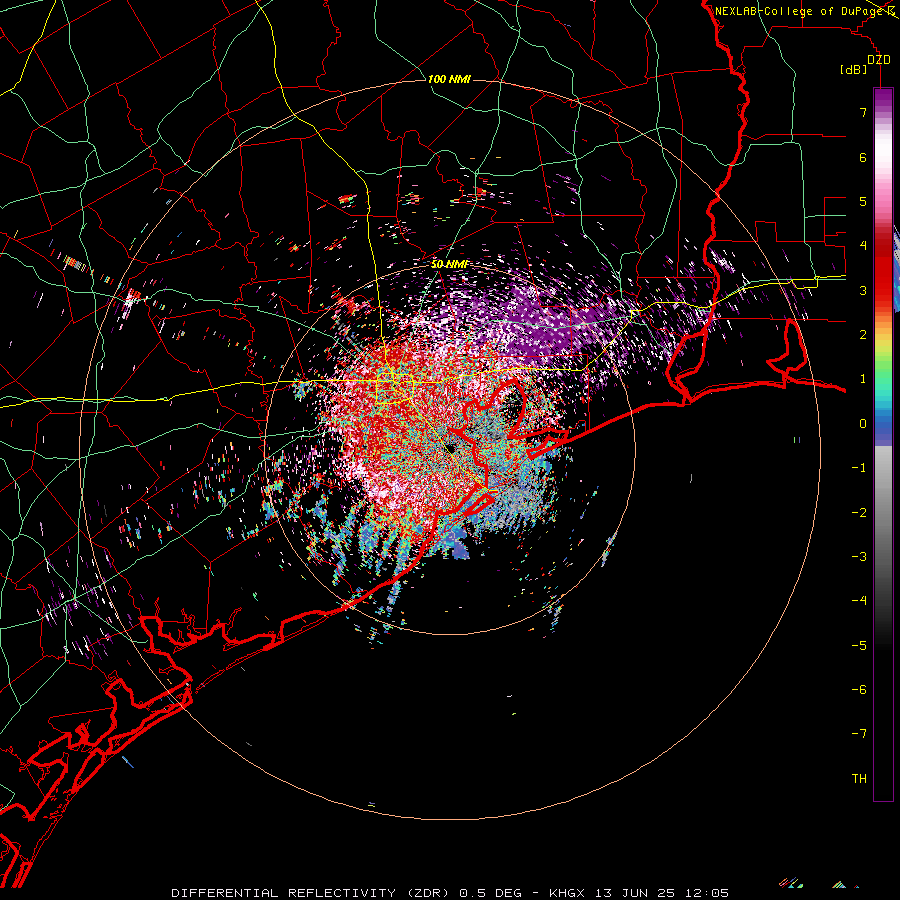This screenshot has height=900, width=900.
Task: Click the -7 value on the color scale
Action: [x=859, y=734]
